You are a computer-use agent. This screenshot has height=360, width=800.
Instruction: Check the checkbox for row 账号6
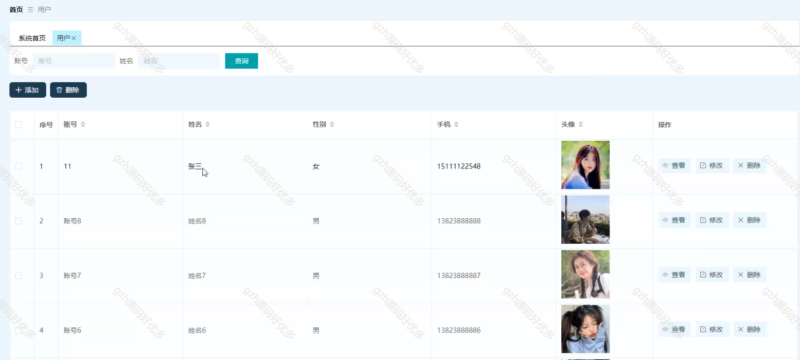pyautogui.click(x=19, y=330)
